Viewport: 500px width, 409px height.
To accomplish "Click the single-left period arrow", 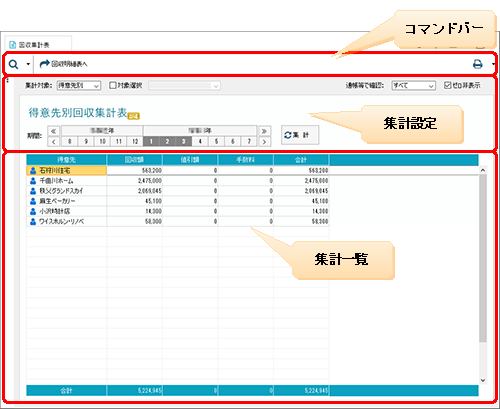I will (x=53, y=142).
